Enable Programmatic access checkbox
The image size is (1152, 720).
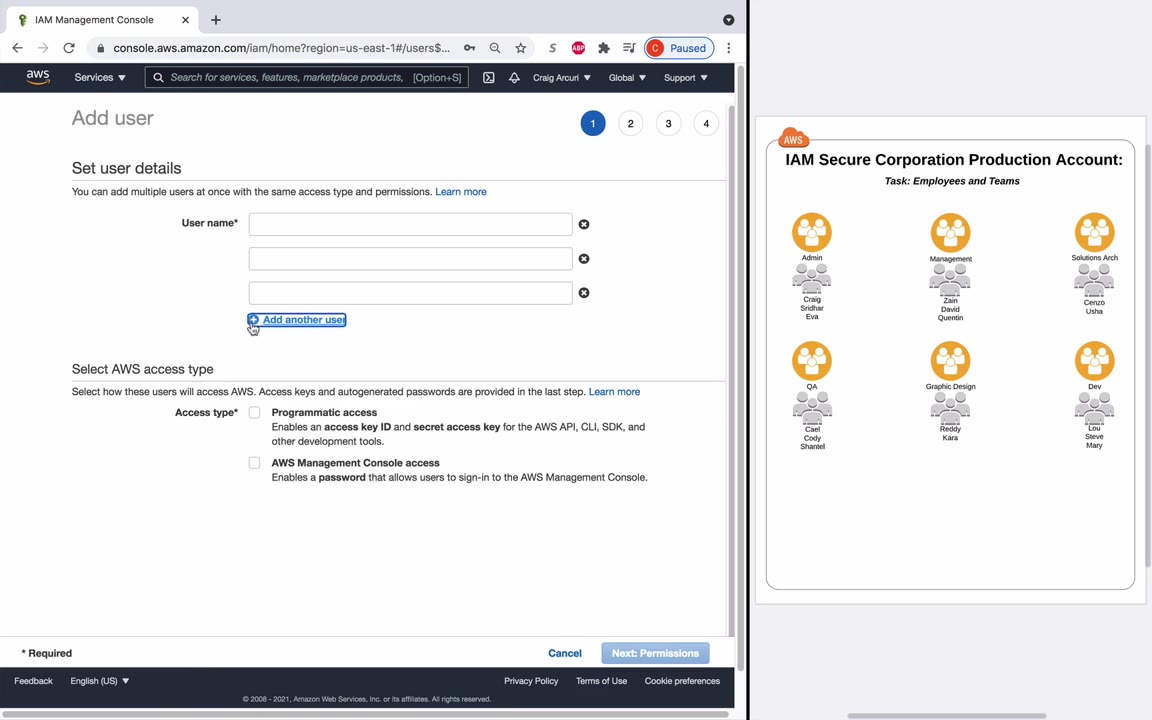pyautogui.click(x=254, y=412)
